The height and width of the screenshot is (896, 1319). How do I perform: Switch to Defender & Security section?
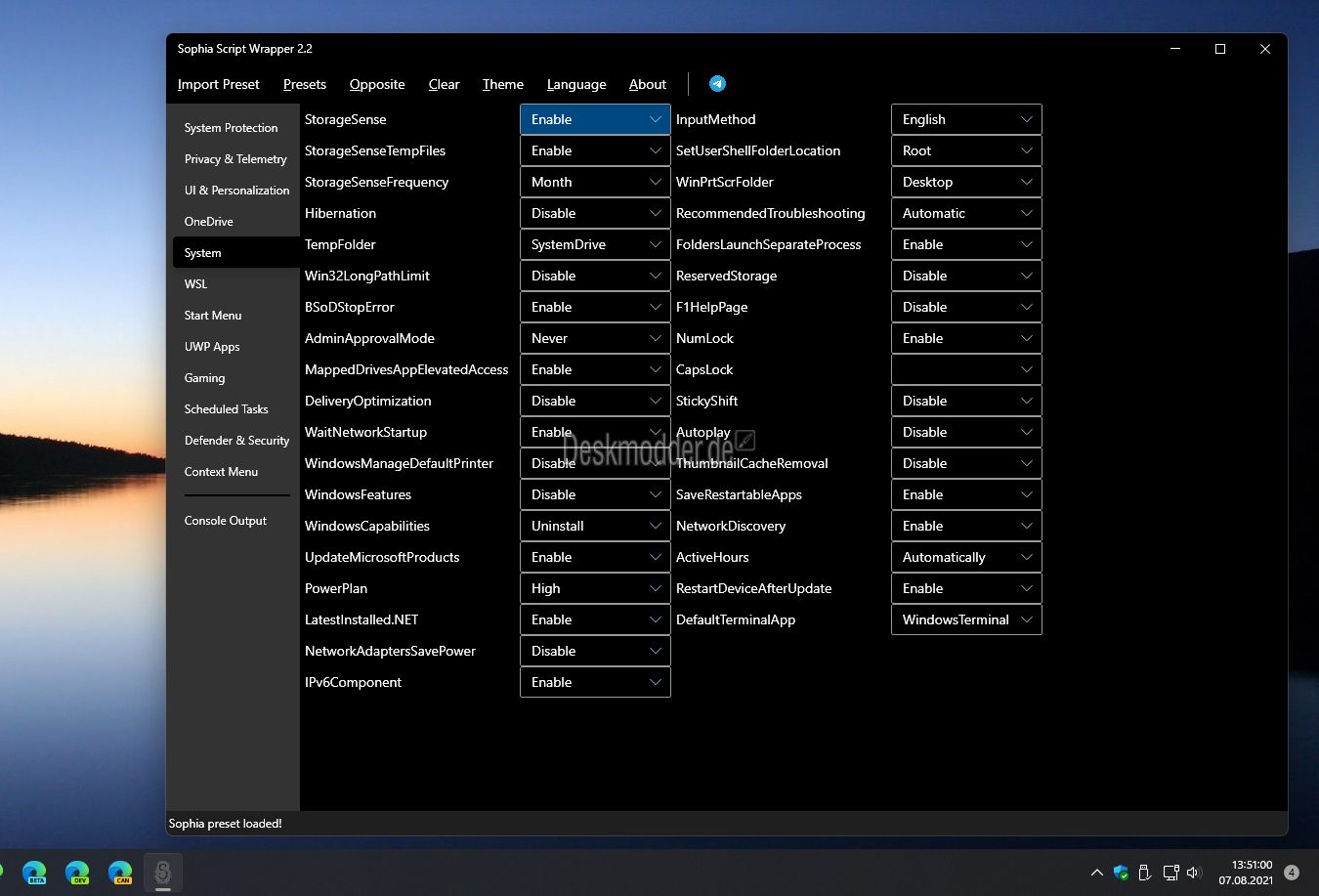236,441
